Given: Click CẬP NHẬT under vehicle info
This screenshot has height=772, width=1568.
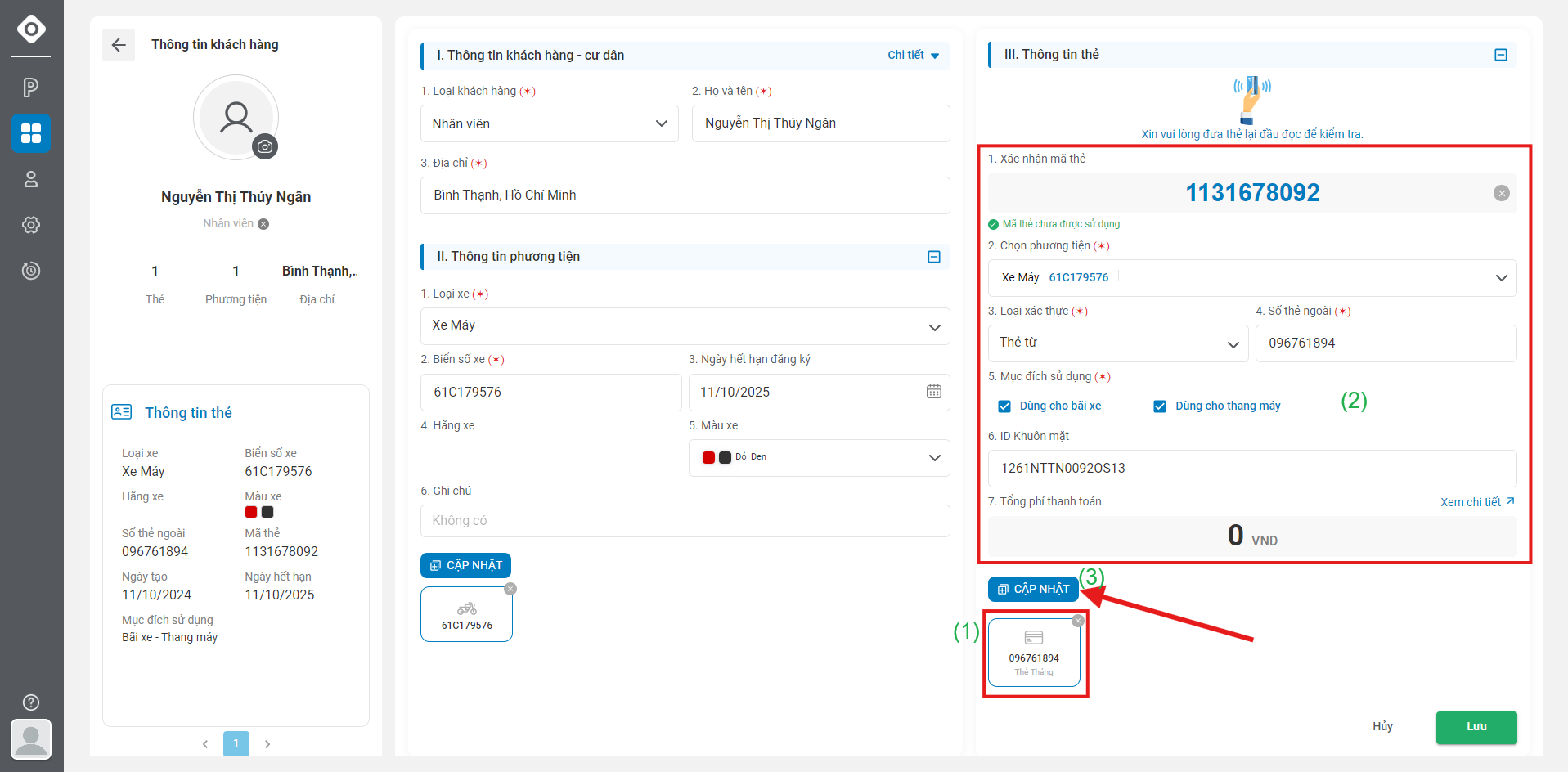Looking at the screenshot, I should [466, 566].
